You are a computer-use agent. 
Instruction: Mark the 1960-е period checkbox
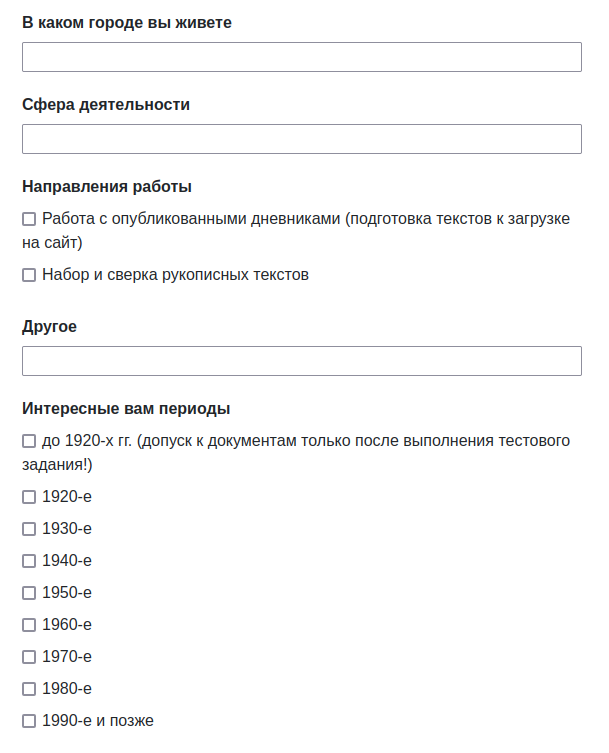pos(29,625)
